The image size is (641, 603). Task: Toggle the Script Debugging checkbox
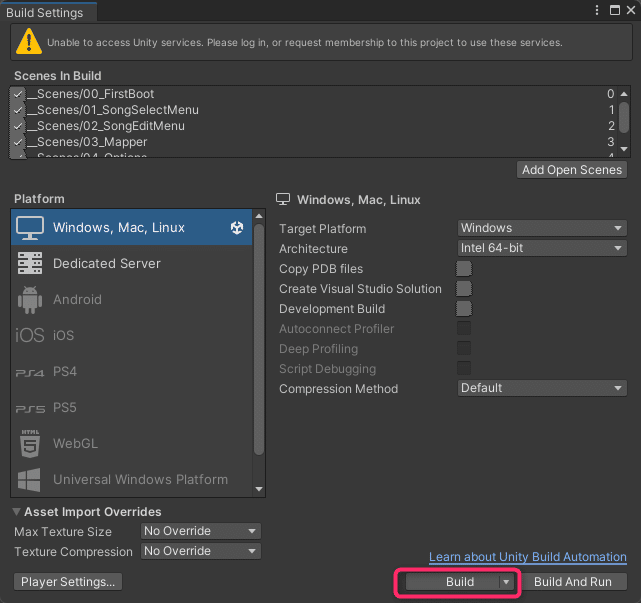464,368
